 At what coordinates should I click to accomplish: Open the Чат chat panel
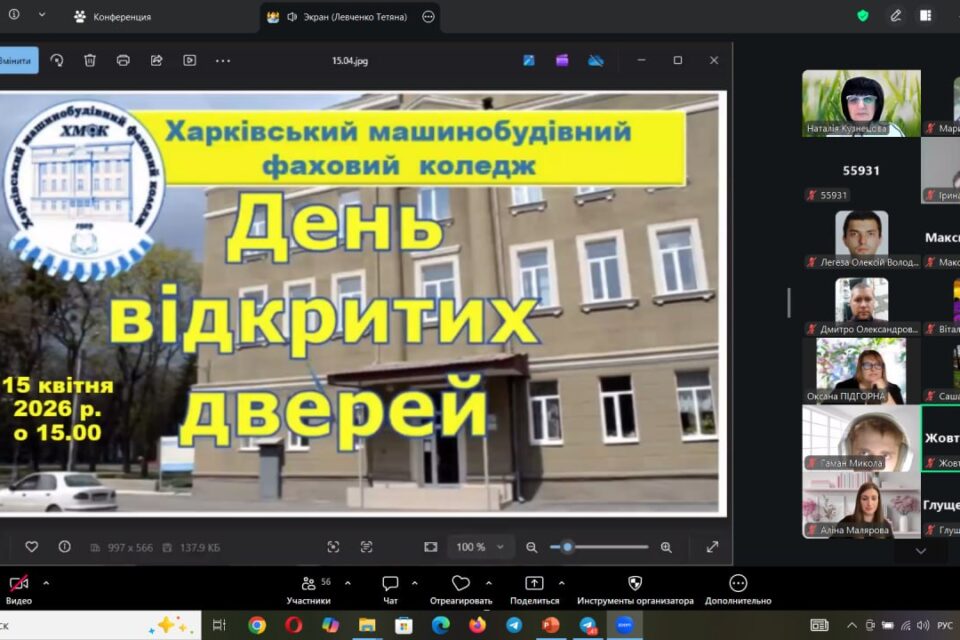pos(390,590)
